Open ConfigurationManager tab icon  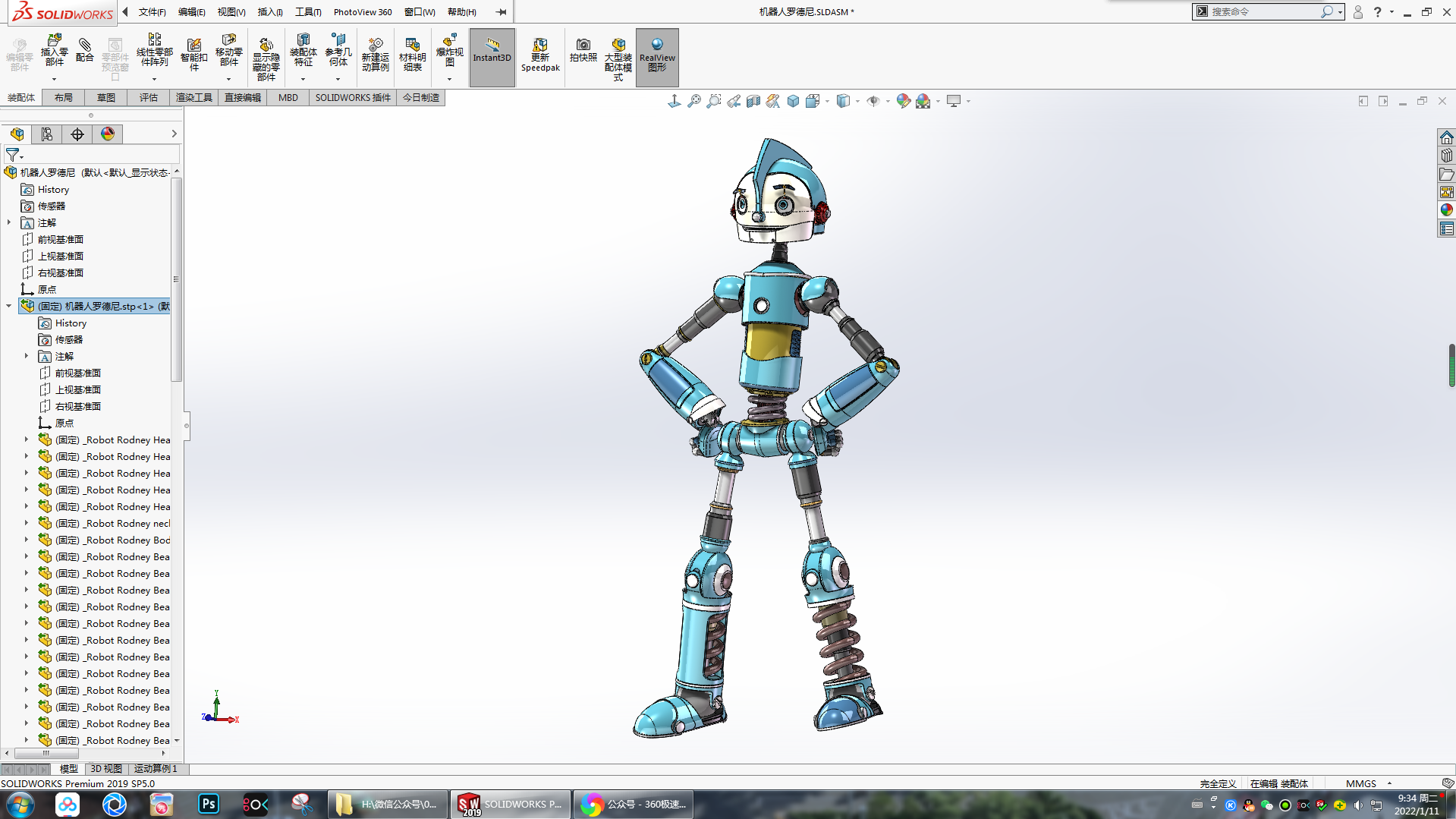77,134
